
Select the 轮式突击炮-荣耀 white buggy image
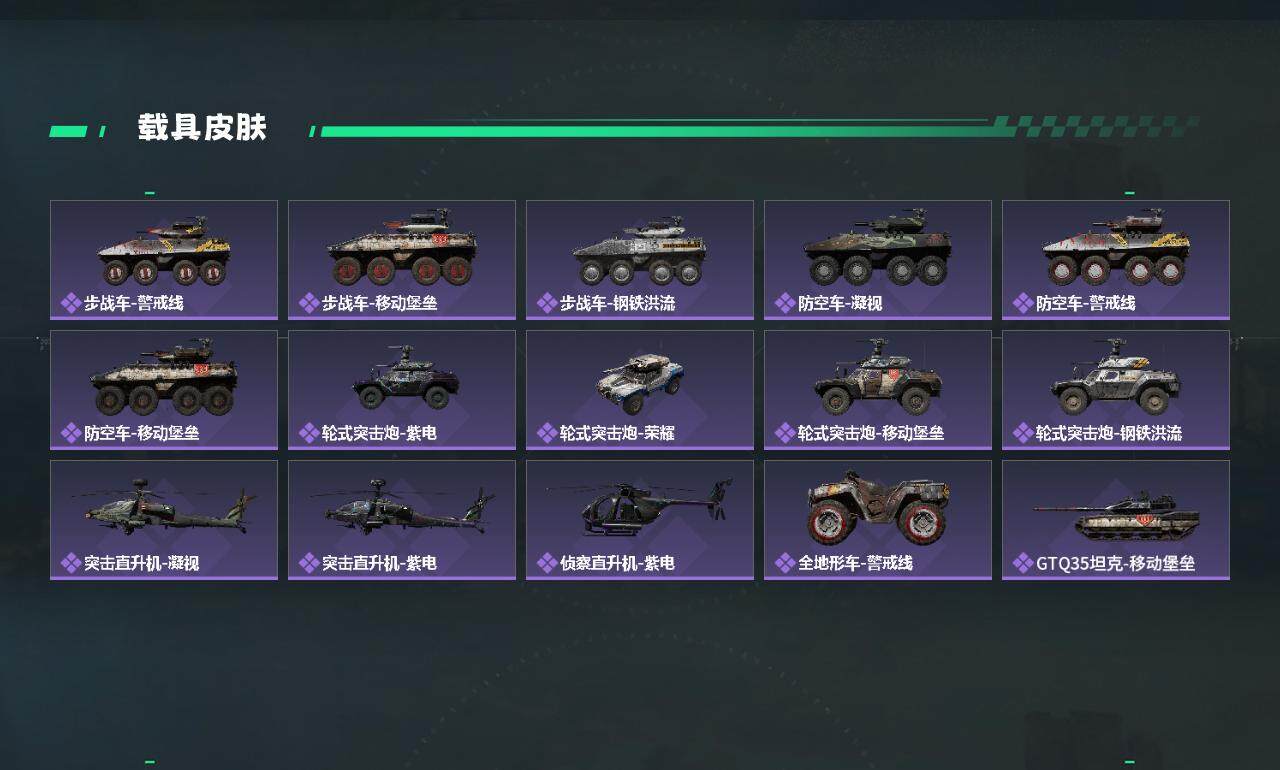click(640, 383)
